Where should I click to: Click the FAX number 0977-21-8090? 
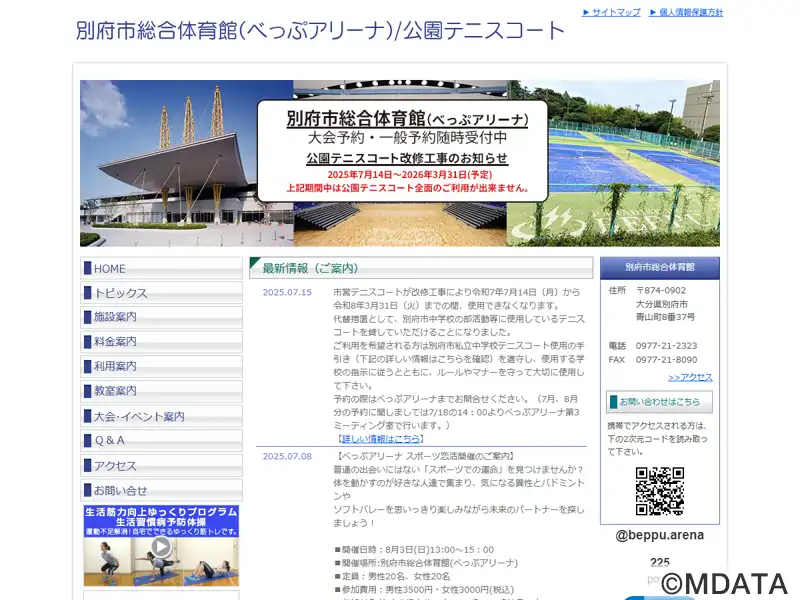[666, 359]
